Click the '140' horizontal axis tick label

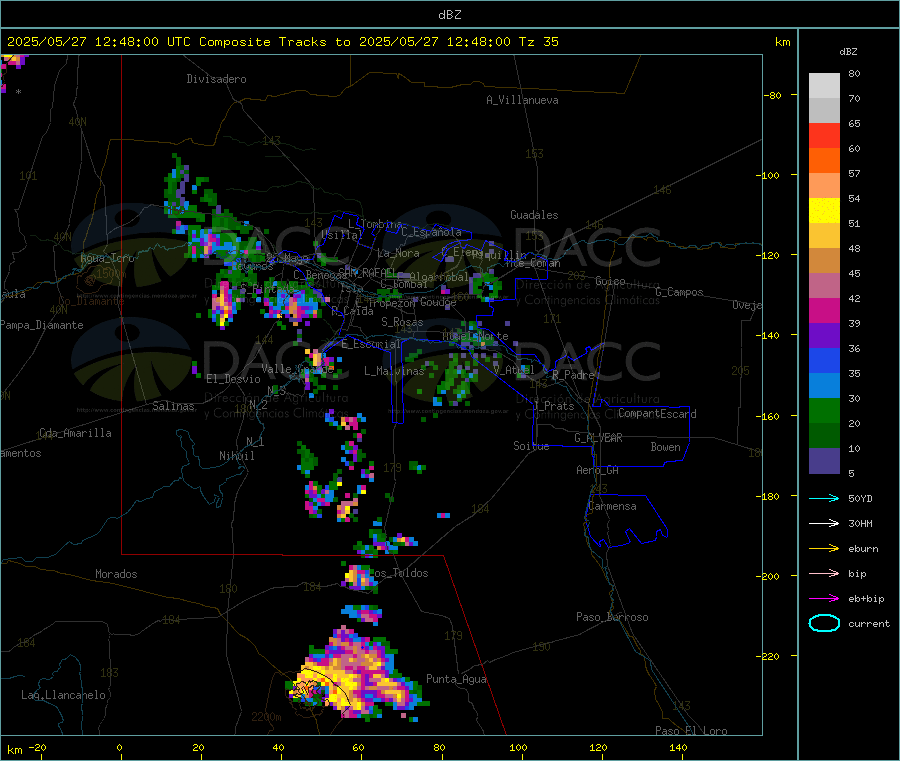point(678,747)
